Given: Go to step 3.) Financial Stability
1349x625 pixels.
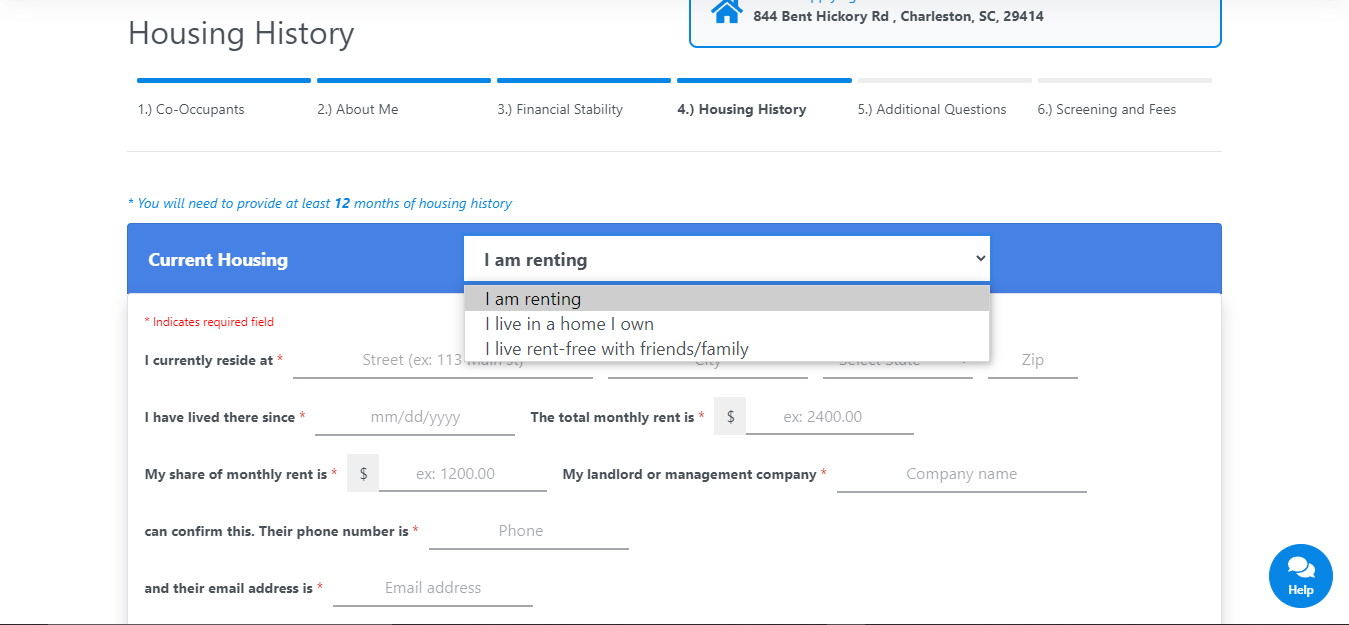Looking at the screenshot, I should pyautogui.click(x=560, y=109).
